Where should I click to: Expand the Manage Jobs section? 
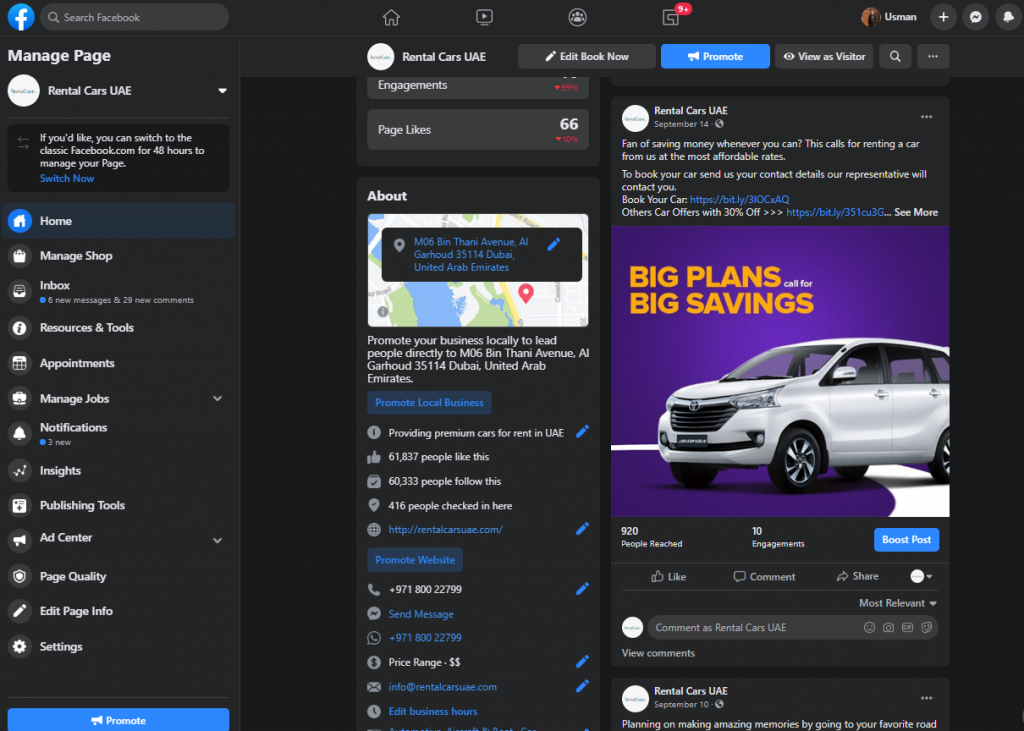[217, 398]
